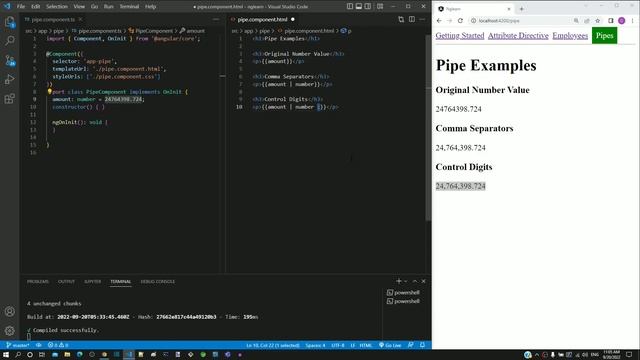Open the Explorer view in activity bar
Screen dimensions: 640x360
[9, 22]
